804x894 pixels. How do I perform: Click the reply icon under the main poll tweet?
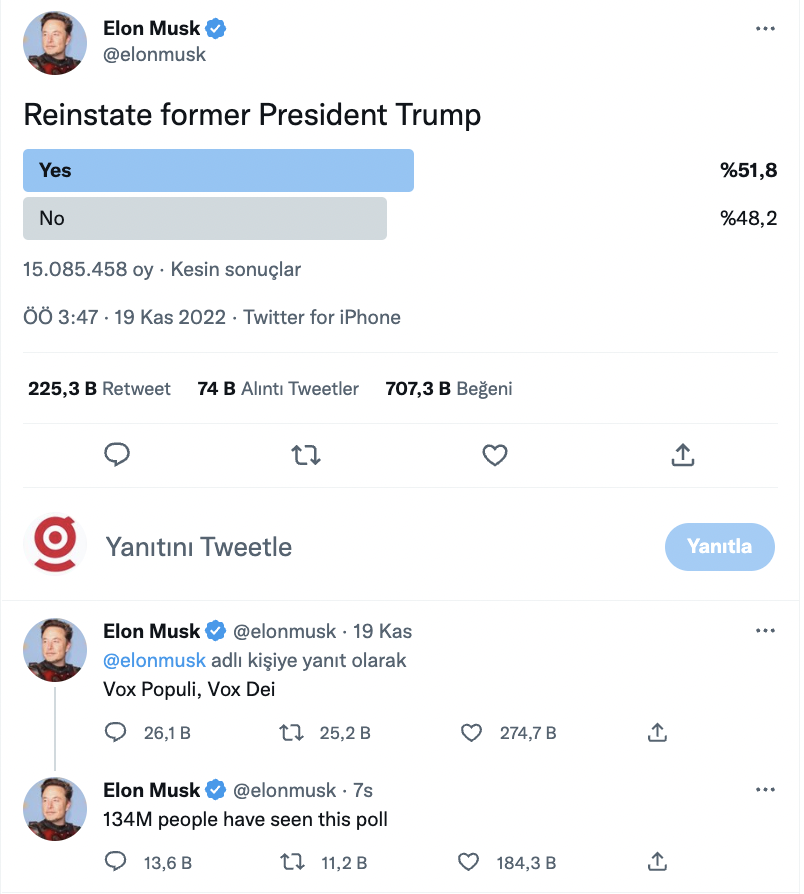coord(117,455)
